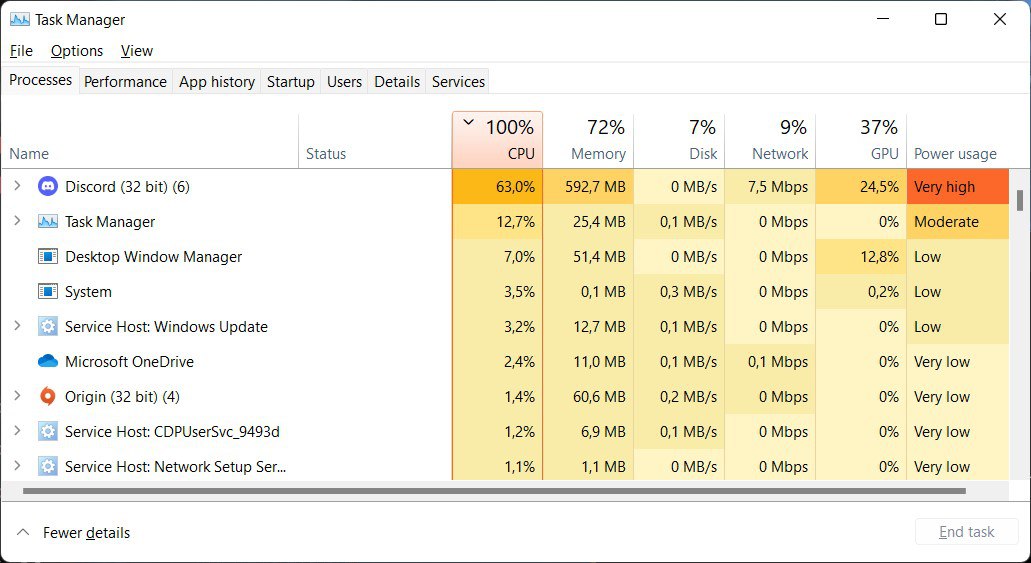Expand the Discord process group
The height and width of the screenshot is (563, 1031).
(x=18, y=186)
